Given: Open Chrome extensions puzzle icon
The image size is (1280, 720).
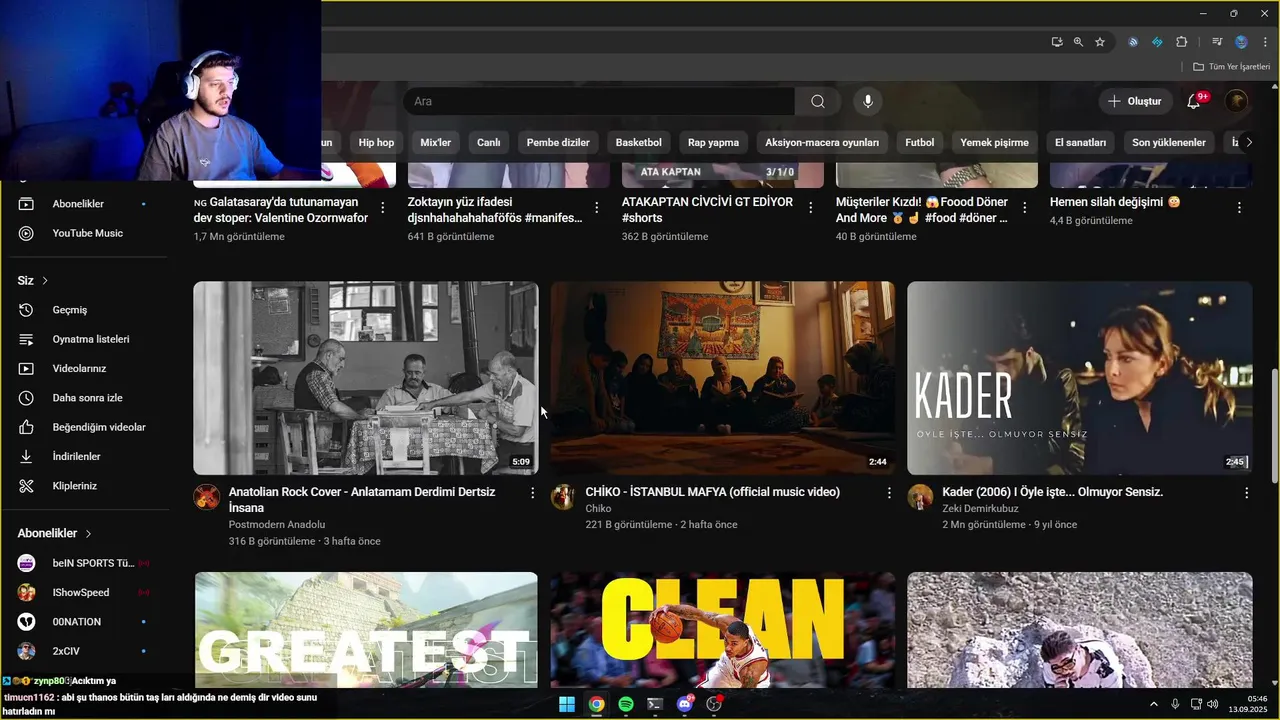Looking at the screenshot, I should (x=1182, y=42).
